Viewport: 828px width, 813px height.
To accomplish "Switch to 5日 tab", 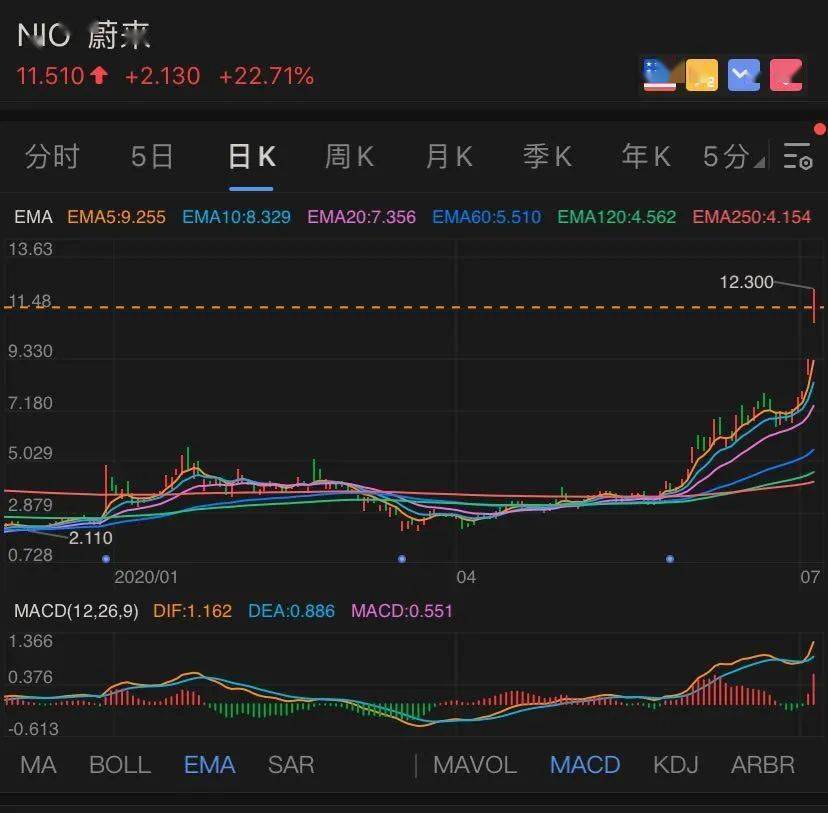I will pyautogui.click(x=152, y=156).
